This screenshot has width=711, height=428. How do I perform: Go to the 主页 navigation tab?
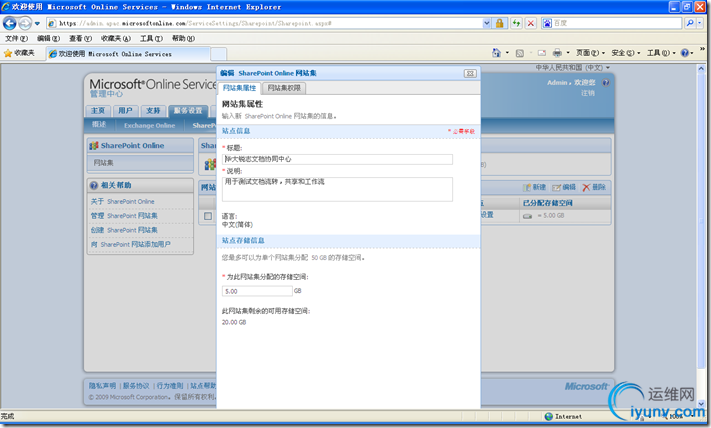98,111
